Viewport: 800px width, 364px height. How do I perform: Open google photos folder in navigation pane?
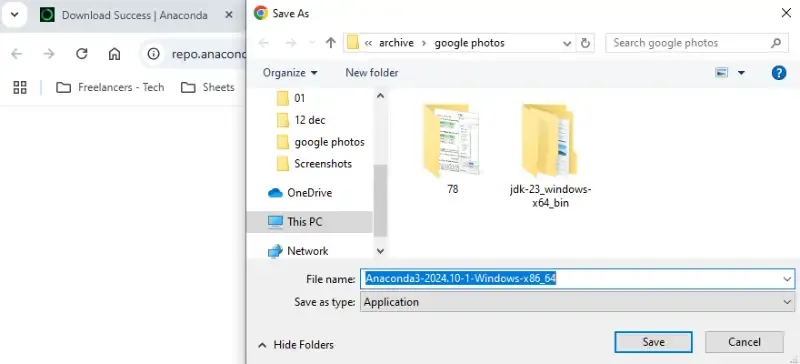tap(329, 142)
